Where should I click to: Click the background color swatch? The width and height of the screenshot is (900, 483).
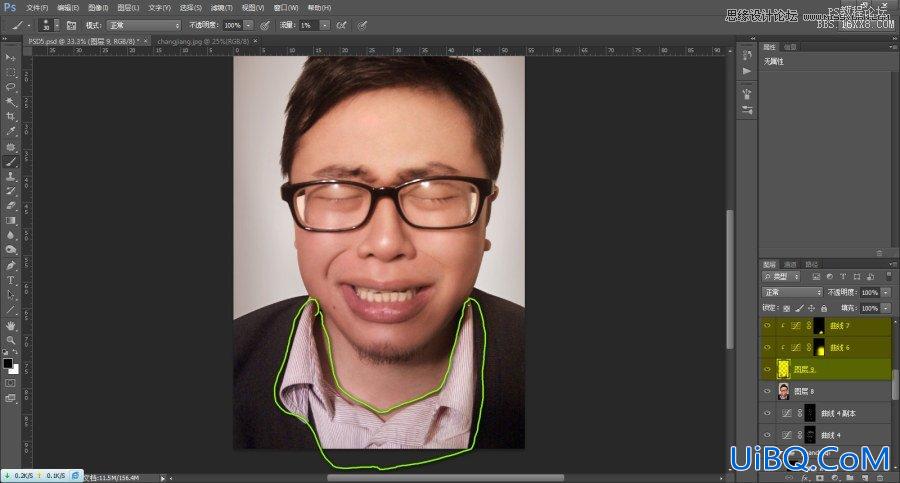14,370
